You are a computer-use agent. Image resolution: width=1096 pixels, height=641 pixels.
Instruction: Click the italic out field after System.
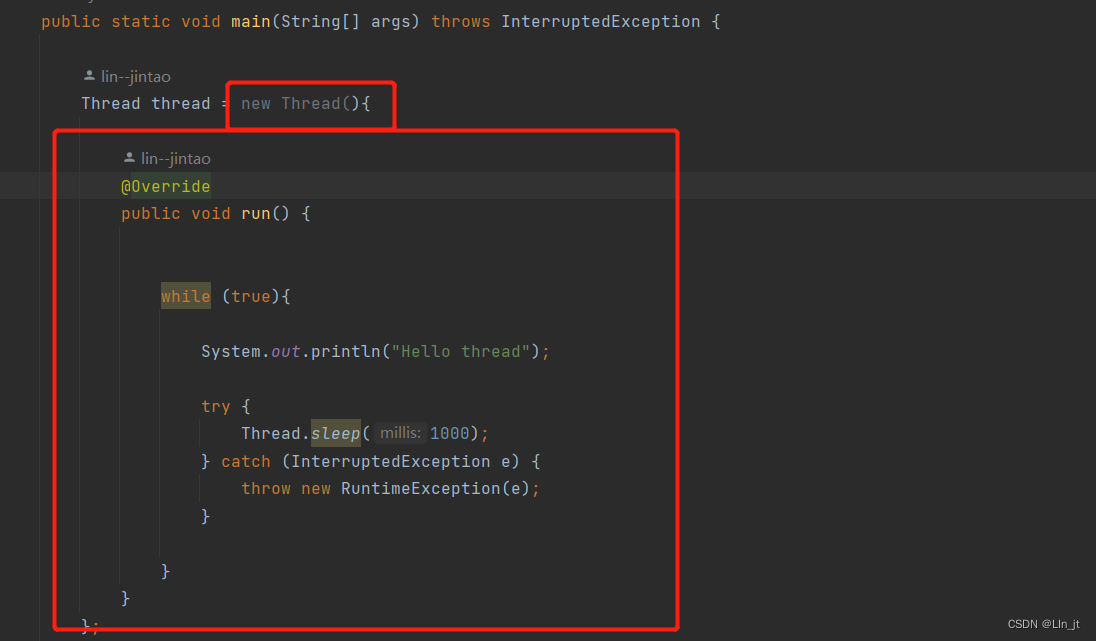coord(286,351)
